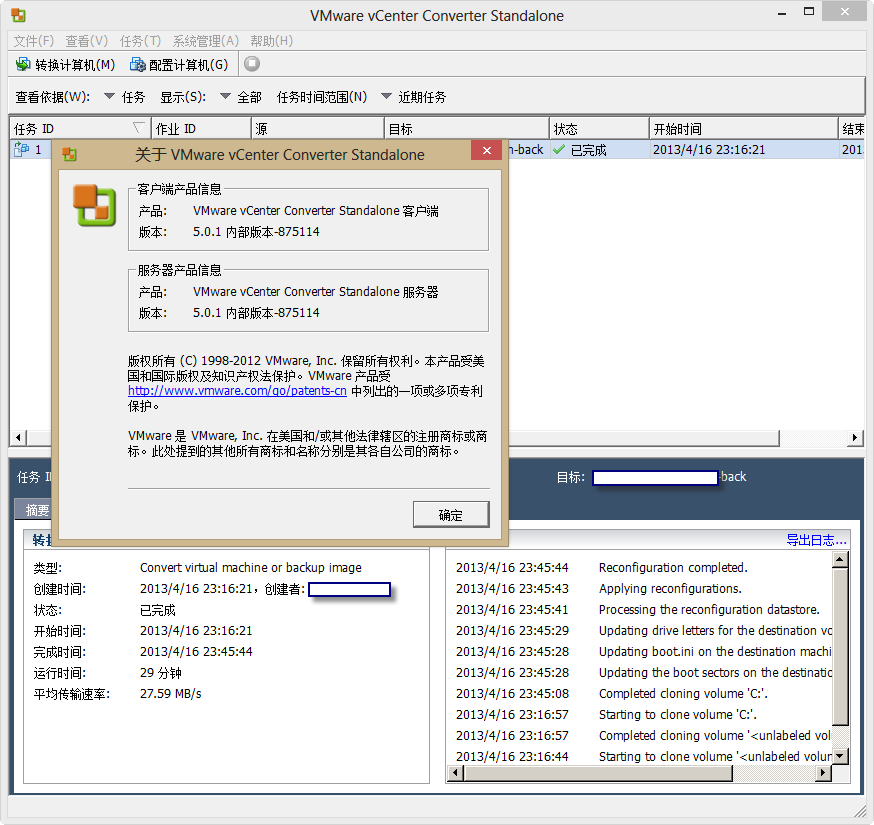
Task: Click the redacted creator name field
Action: click(349, 589)
